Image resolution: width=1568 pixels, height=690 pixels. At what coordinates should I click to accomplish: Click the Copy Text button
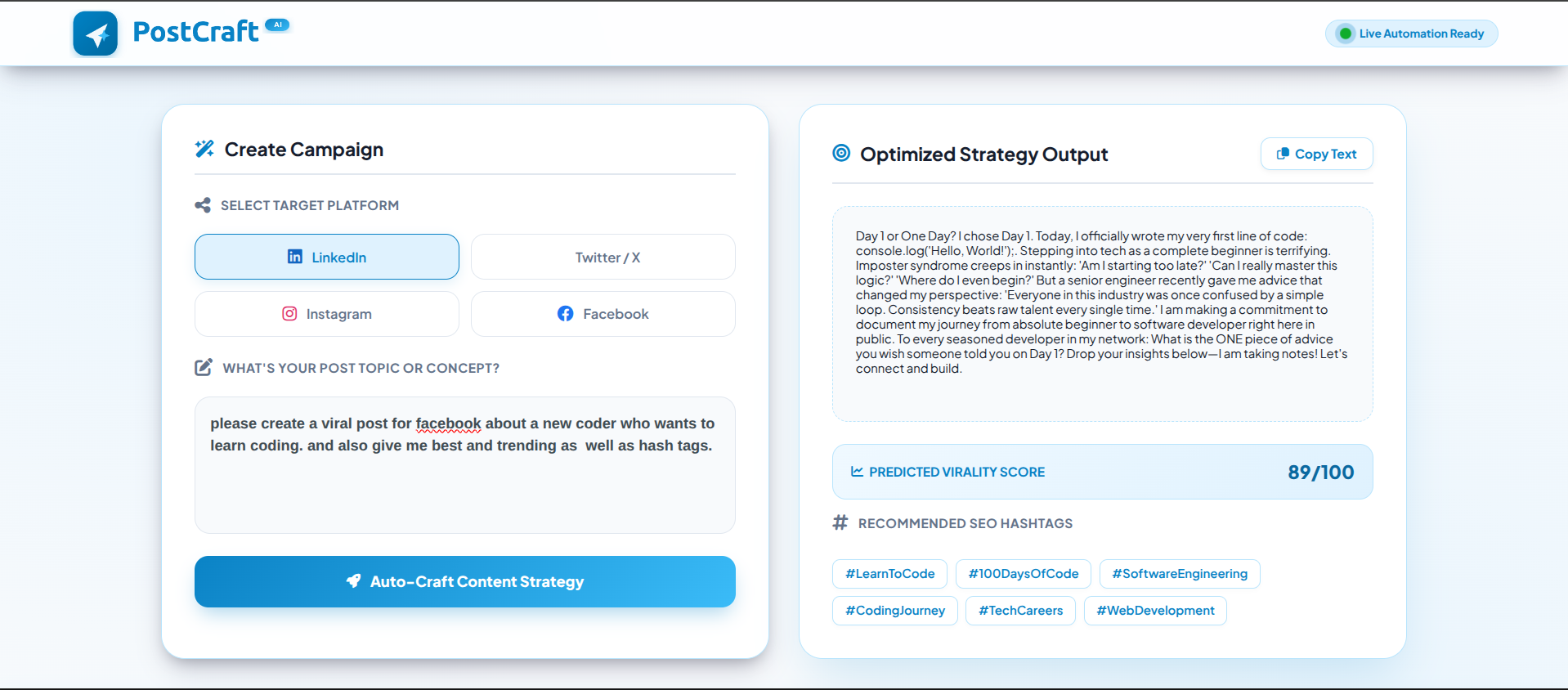(1316, 154)
